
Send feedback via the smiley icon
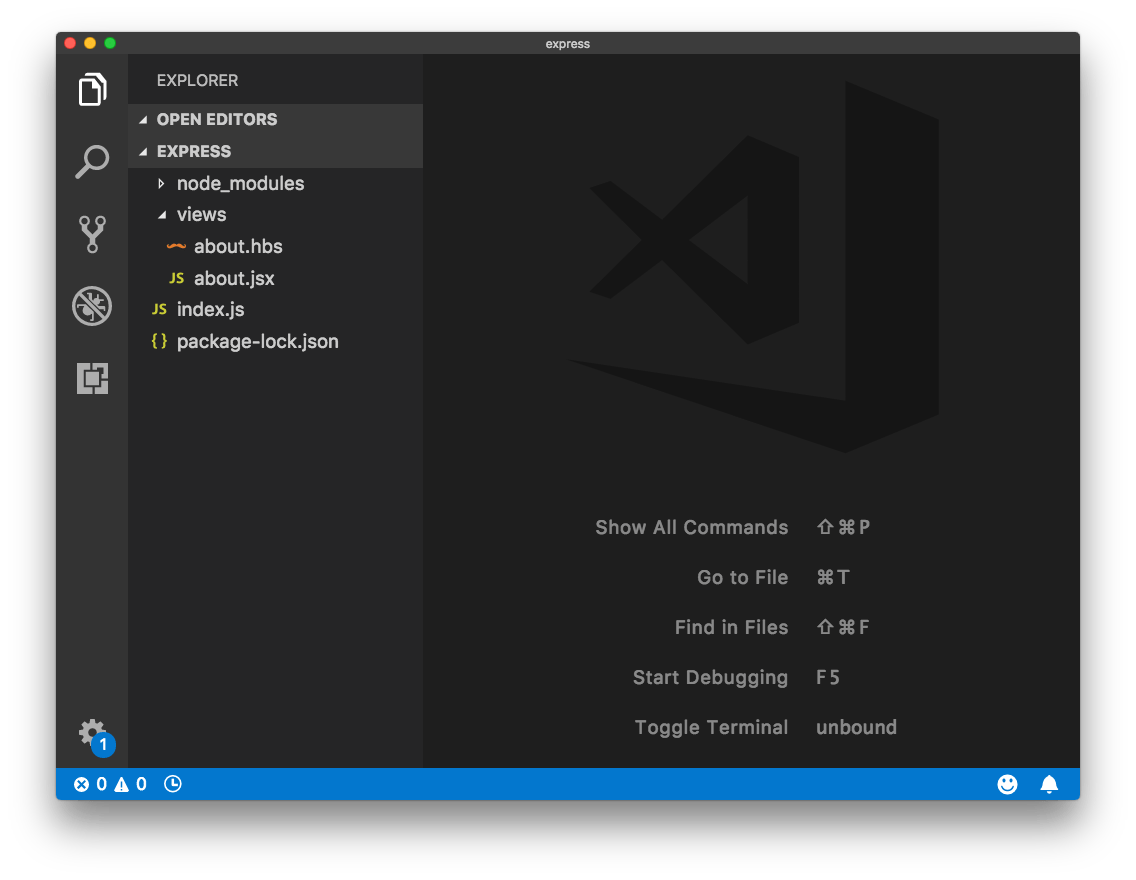pyautogui.click(x=1007, y=784)
